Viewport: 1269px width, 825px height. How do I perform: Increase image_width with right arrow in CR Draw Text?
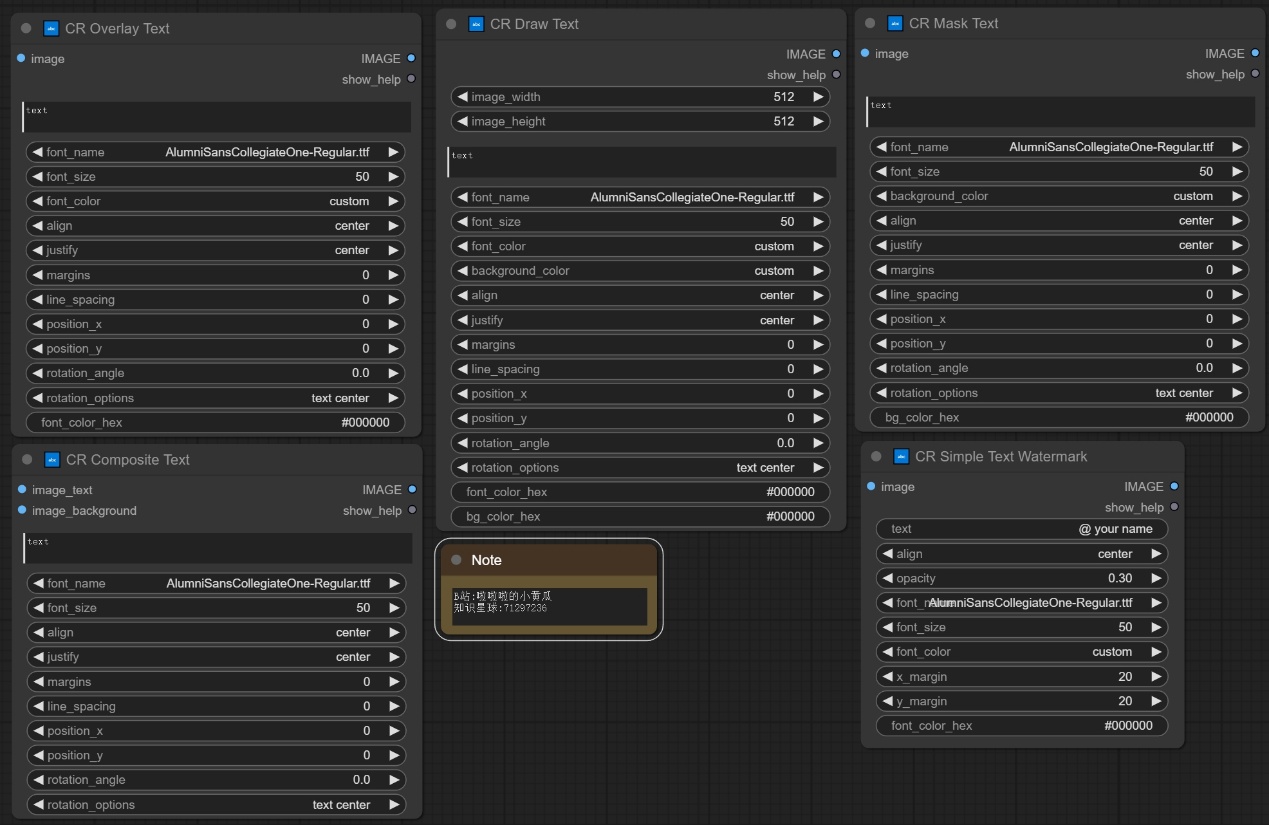click(x=818, y=97)
